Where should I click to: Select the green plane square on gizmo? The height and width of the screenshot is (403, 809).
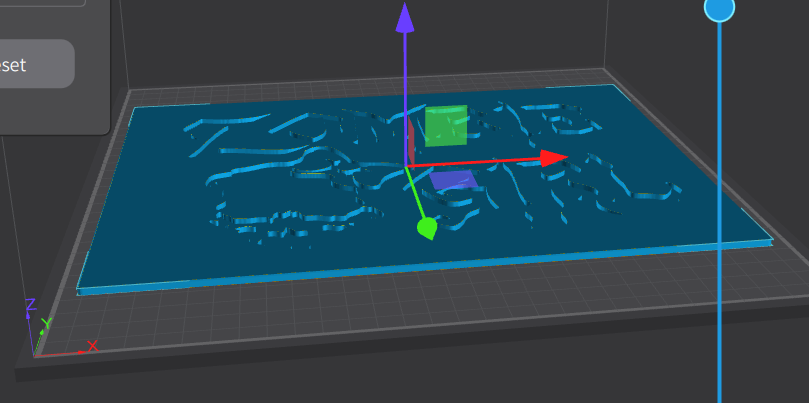[x=446, y=126]
